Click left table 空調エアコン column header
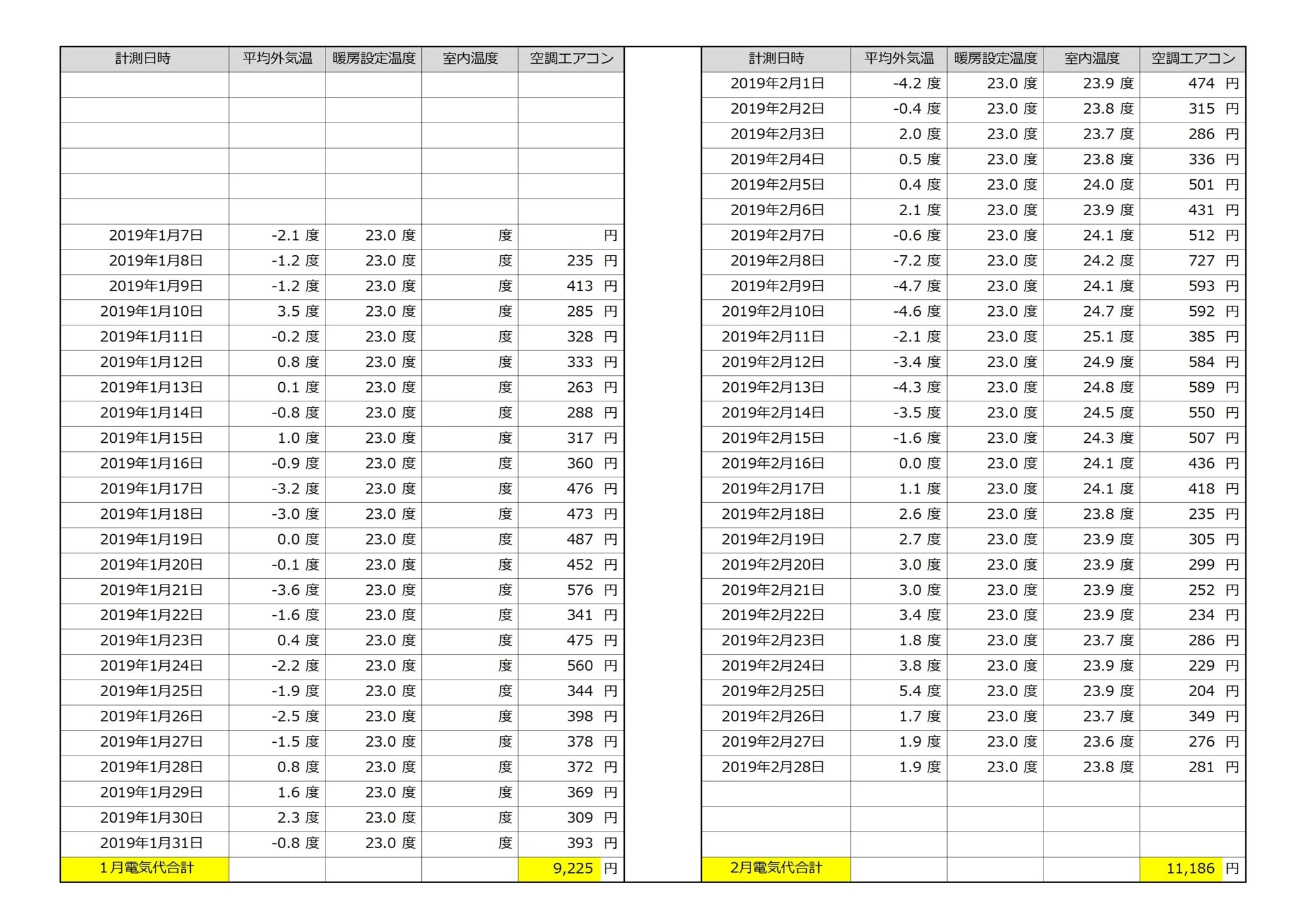This screenshot has height=924, width=1307. (571, 59)
